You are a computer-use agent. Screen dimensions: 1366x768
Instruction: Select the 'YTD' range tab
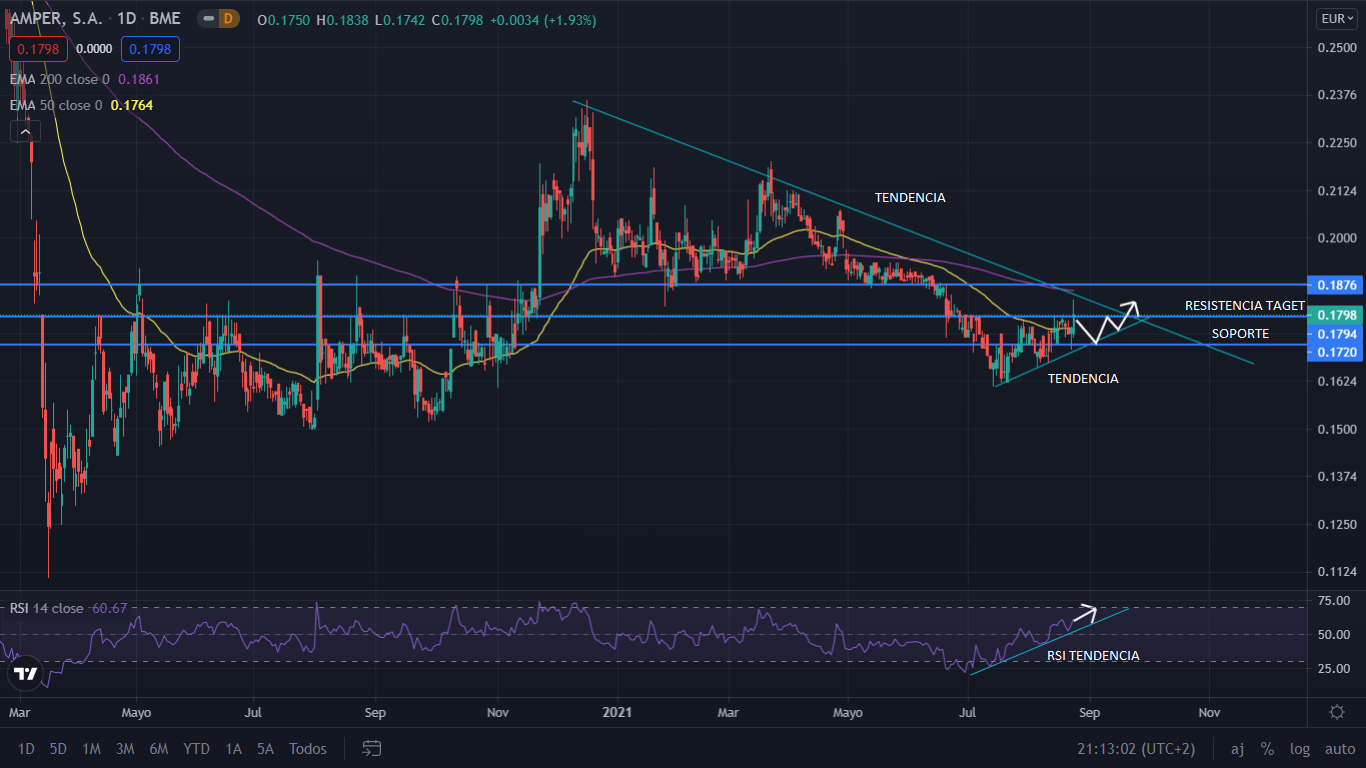tap(196, 748)
